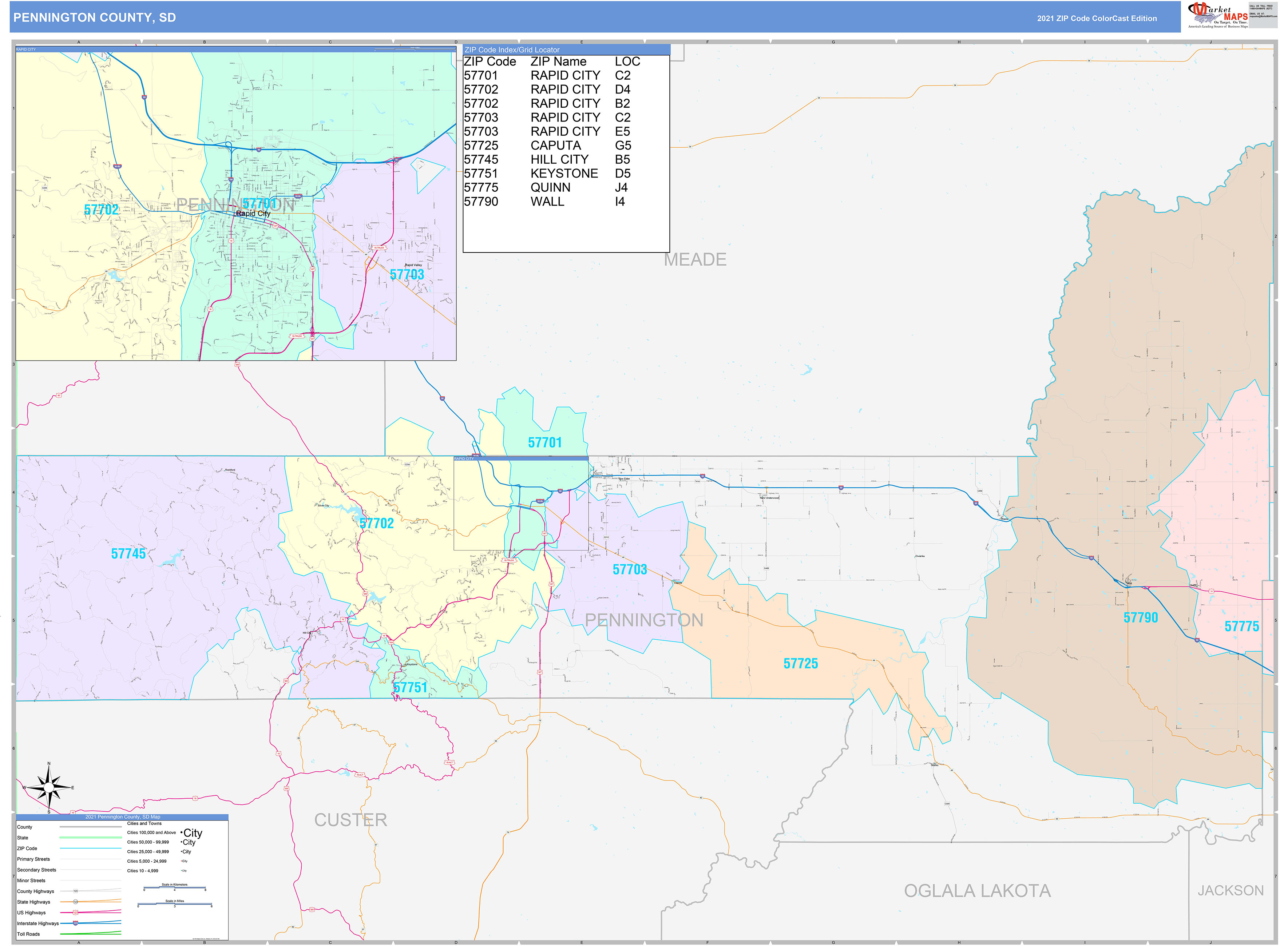Click the Rapid Valley label in inset
Viewport: 1288px width, 946px height.
coord(413,265)
